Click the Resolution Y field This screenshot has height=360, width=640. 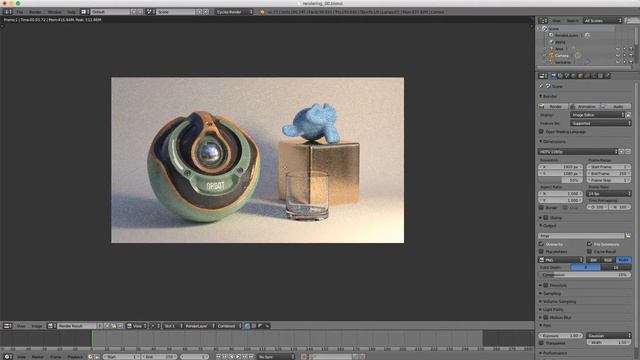tap(560, 173)
